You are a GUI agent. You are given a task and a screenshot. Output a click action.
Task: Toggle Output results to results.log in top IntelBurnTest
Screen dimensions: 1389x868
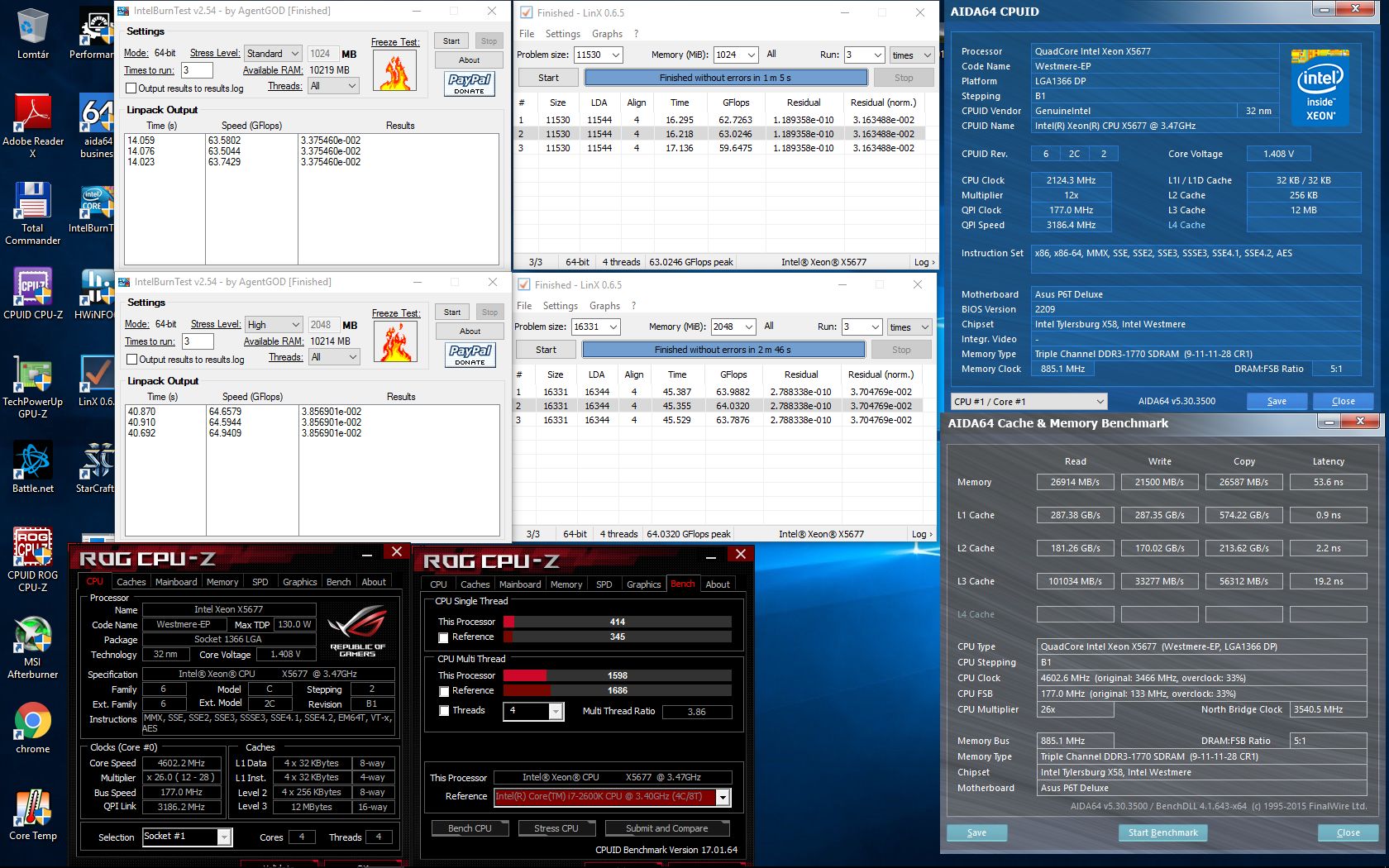tap(131, 88)
